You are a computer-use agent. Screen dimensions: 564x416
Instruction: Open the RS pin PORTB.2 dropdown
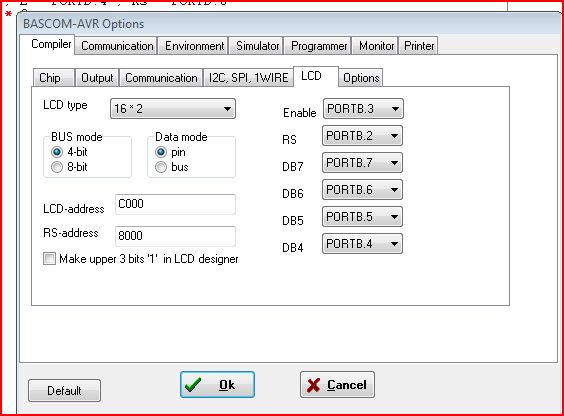click(x=363, y=136)
